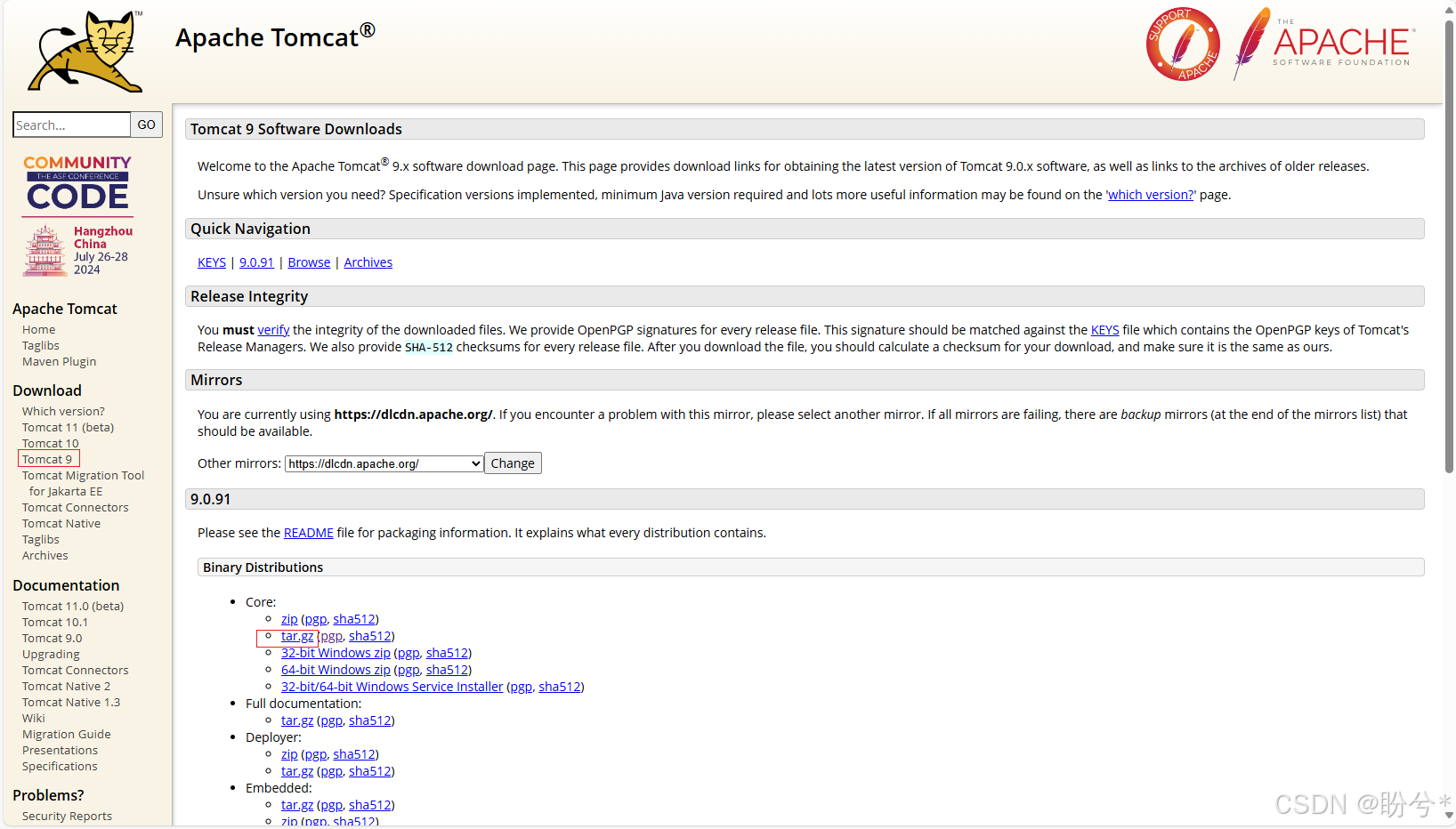Follow the 'which version?' link in welcome text

(x=1151, y=195)
